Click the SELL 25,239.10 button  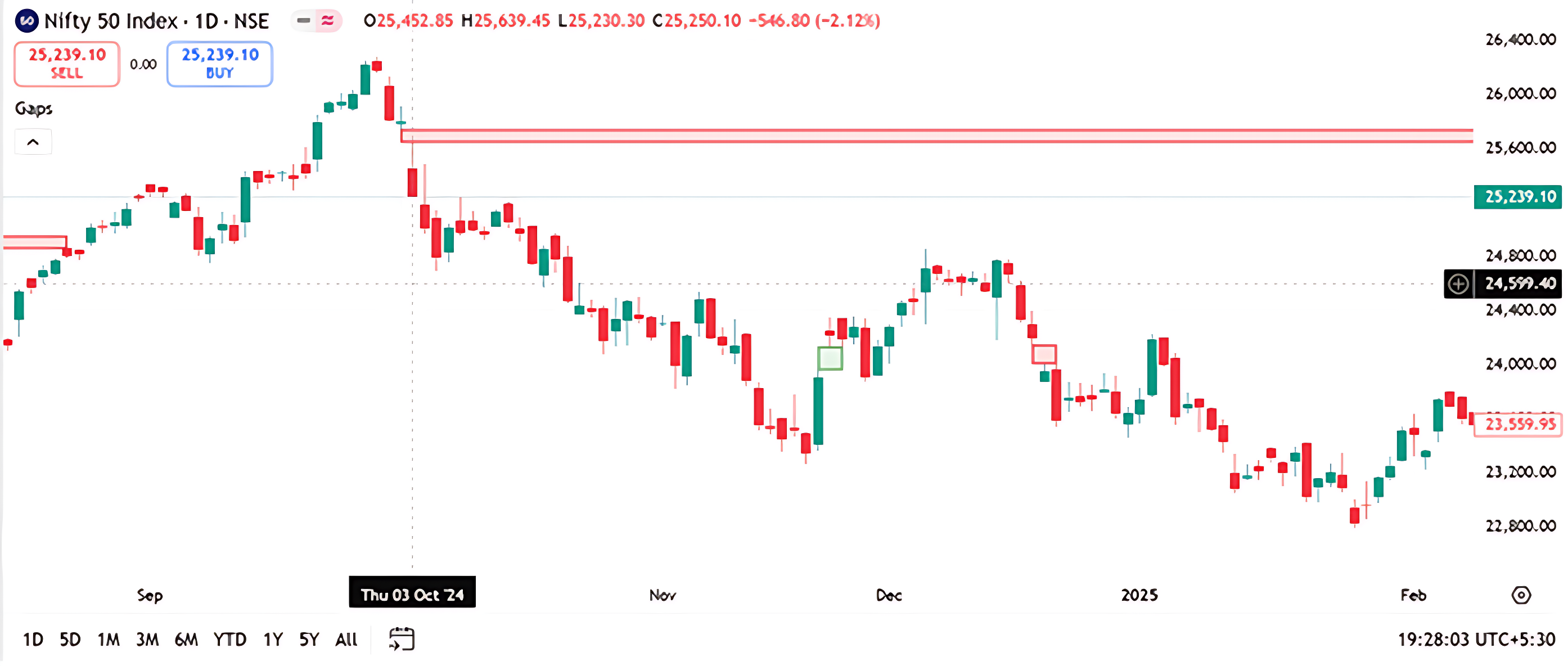pyautogui.click(x=67, y=64)
